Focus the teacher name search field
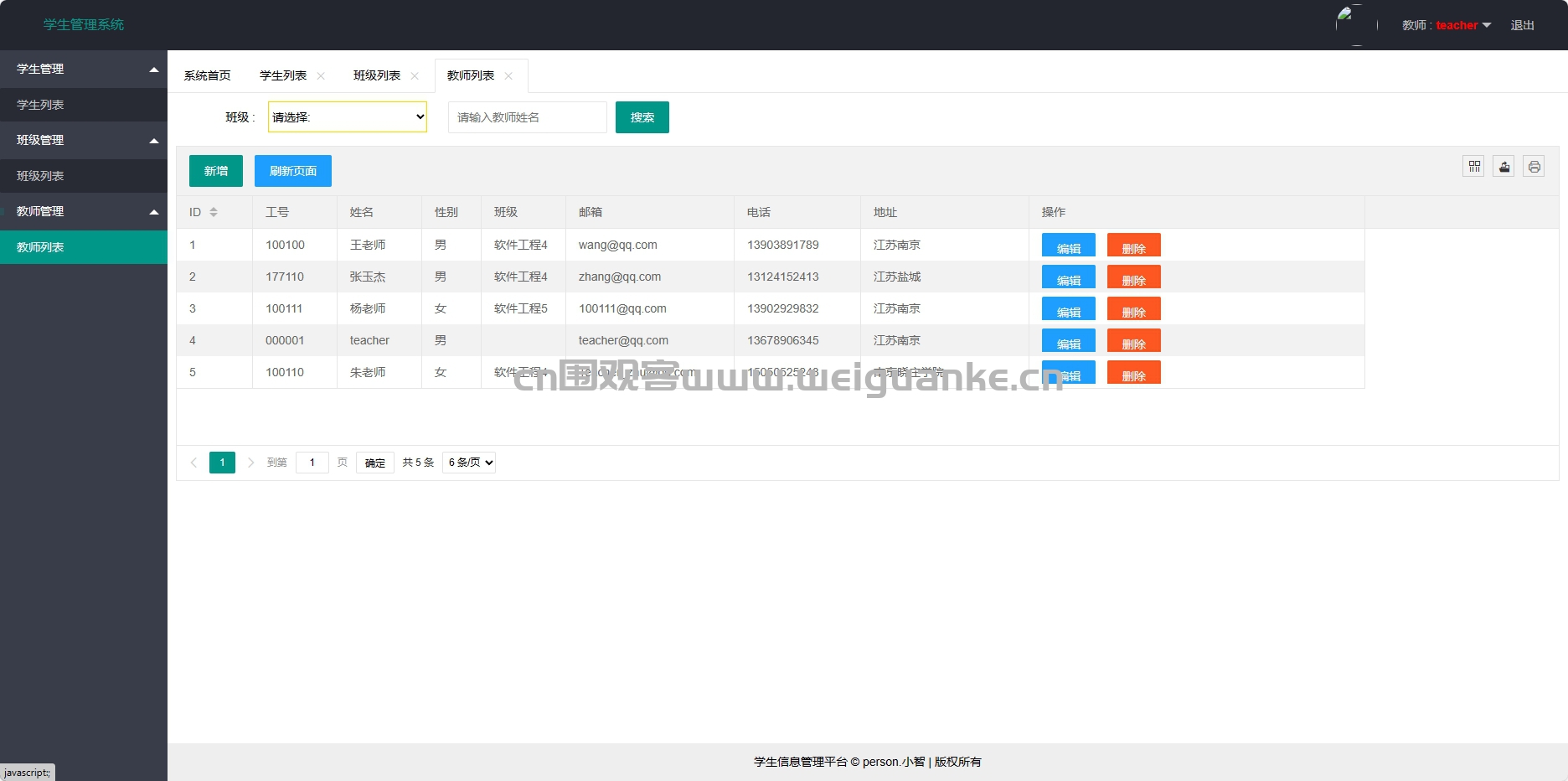Screen dimensions: 1568x781 (528, 117)
